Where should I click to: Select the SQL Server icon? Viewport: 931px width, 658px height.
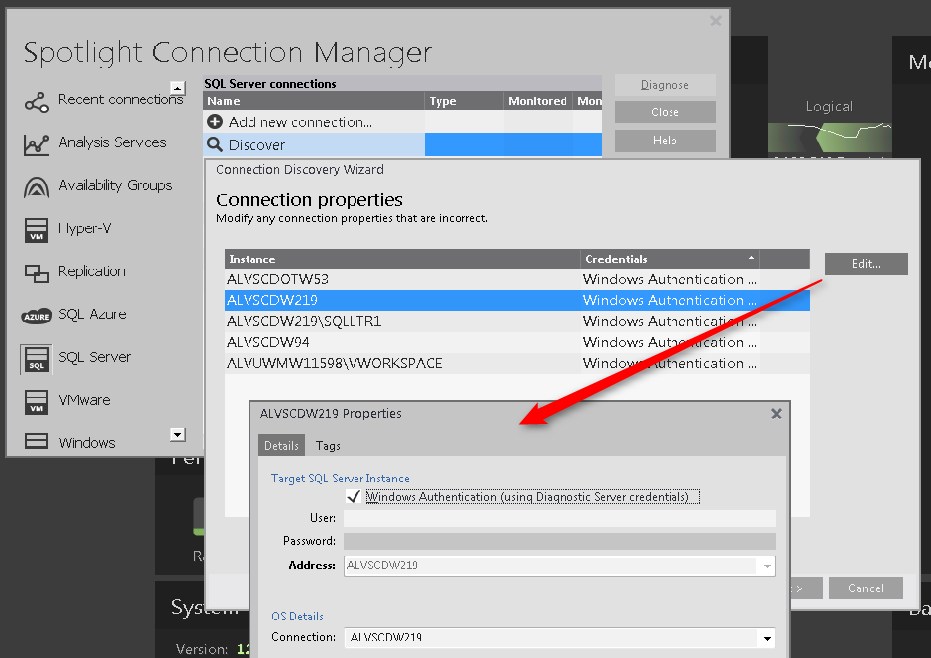[37, 359]
